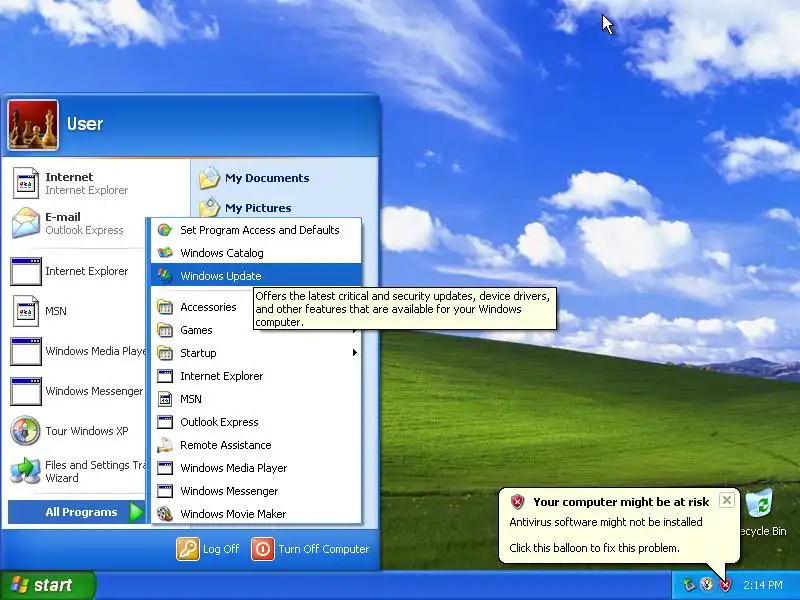Click the Accessories folder icon

pos(165,307)
